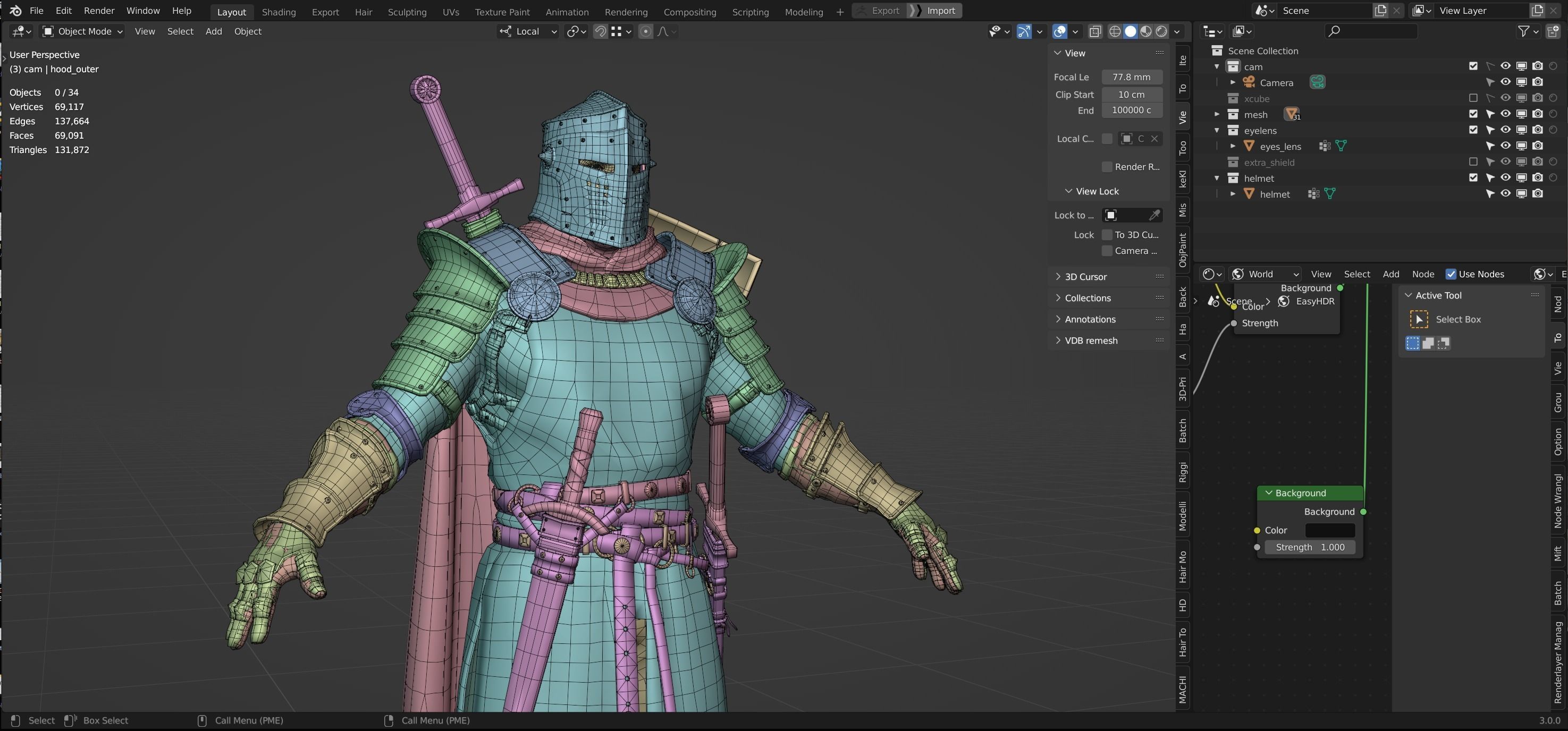Switch to solid viewport shading
Screen dimensions: 1568x731
pos(1131,31)
